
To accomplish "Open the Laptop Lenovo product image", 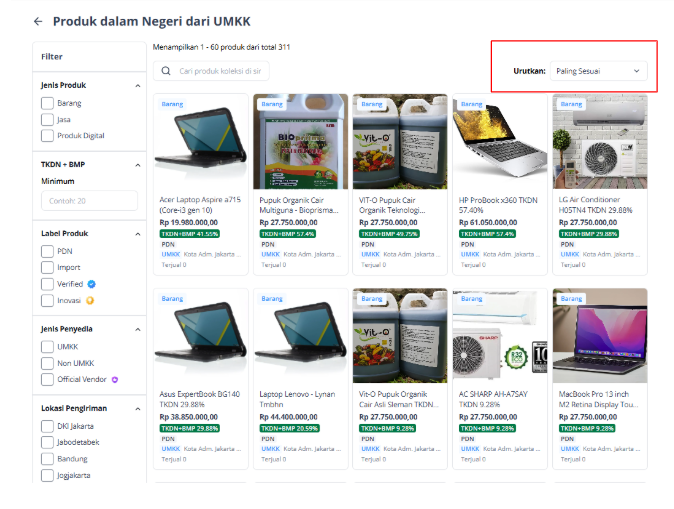I will tap(300, 335).
